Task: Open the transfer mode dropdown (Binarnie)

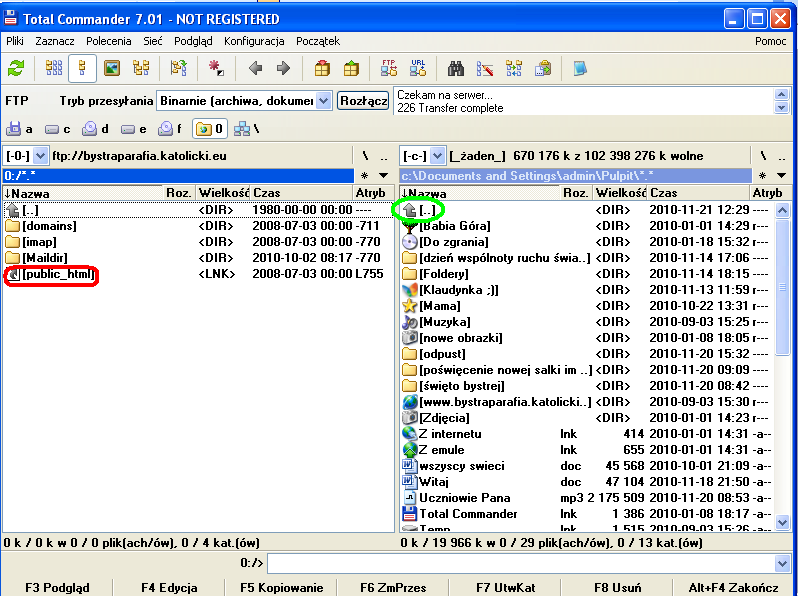Action: coord(323,101)
